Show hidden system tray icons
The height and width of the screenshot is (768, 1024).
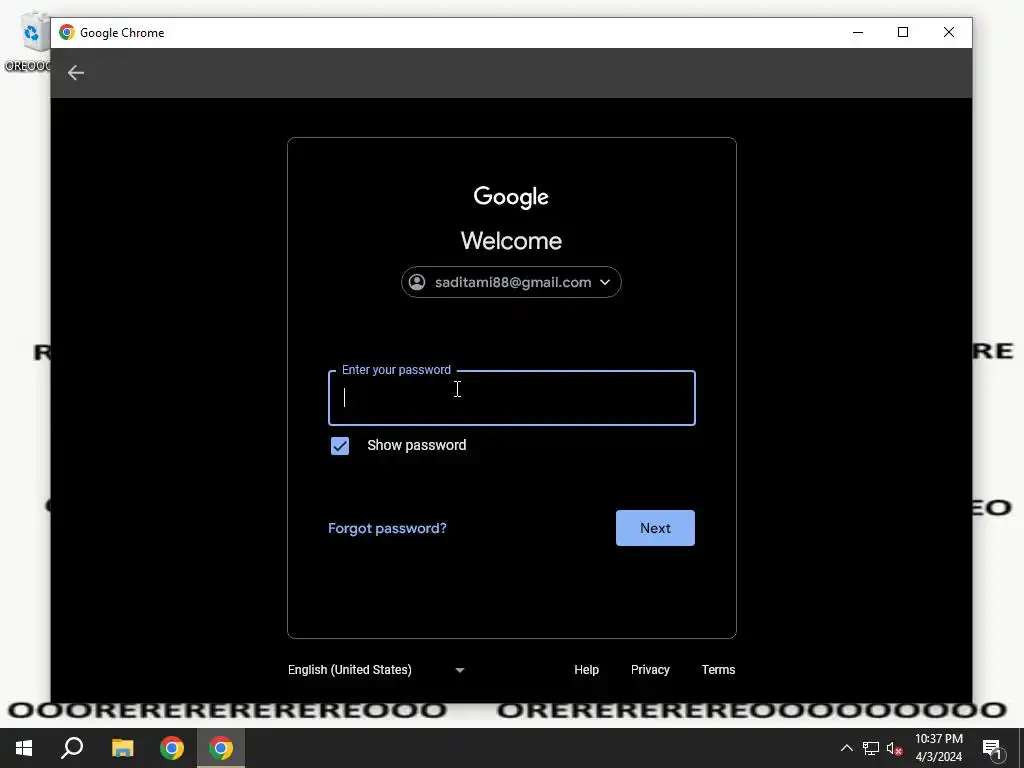[x=846, y=748]
